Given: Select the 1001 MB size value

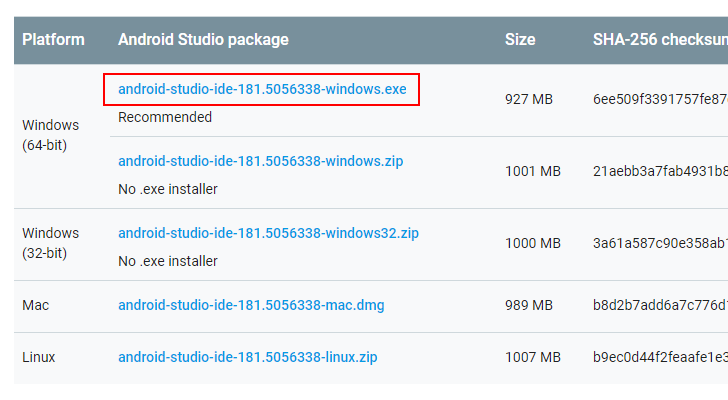Looking at the screenshot, I should point(533,171).
